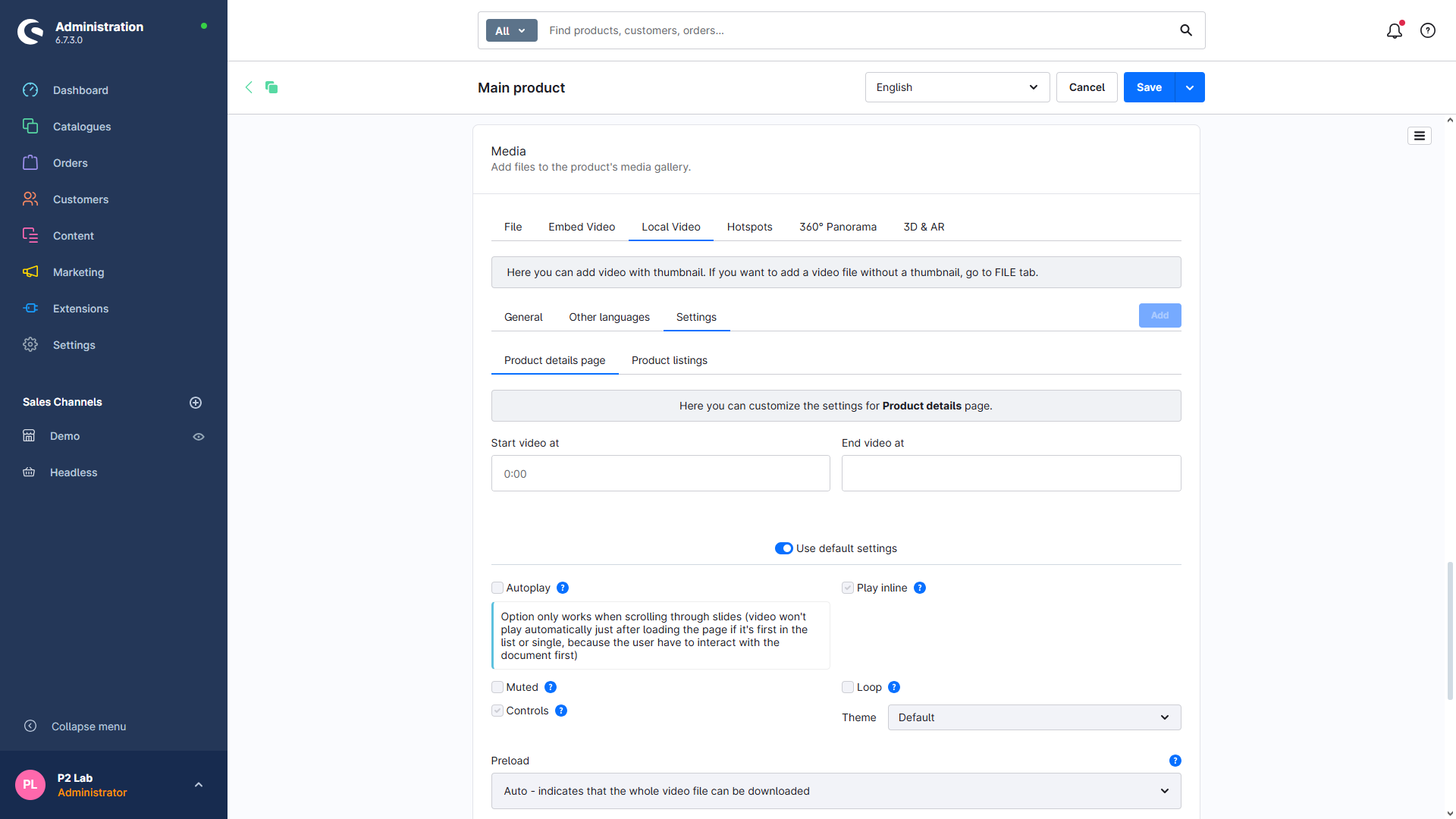Click the PL user avatar

[30, 785]
